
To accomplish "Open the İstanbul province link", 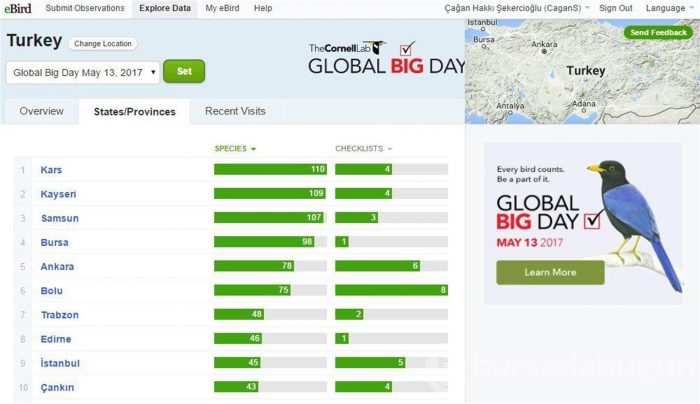I will [x=60, y=363].
